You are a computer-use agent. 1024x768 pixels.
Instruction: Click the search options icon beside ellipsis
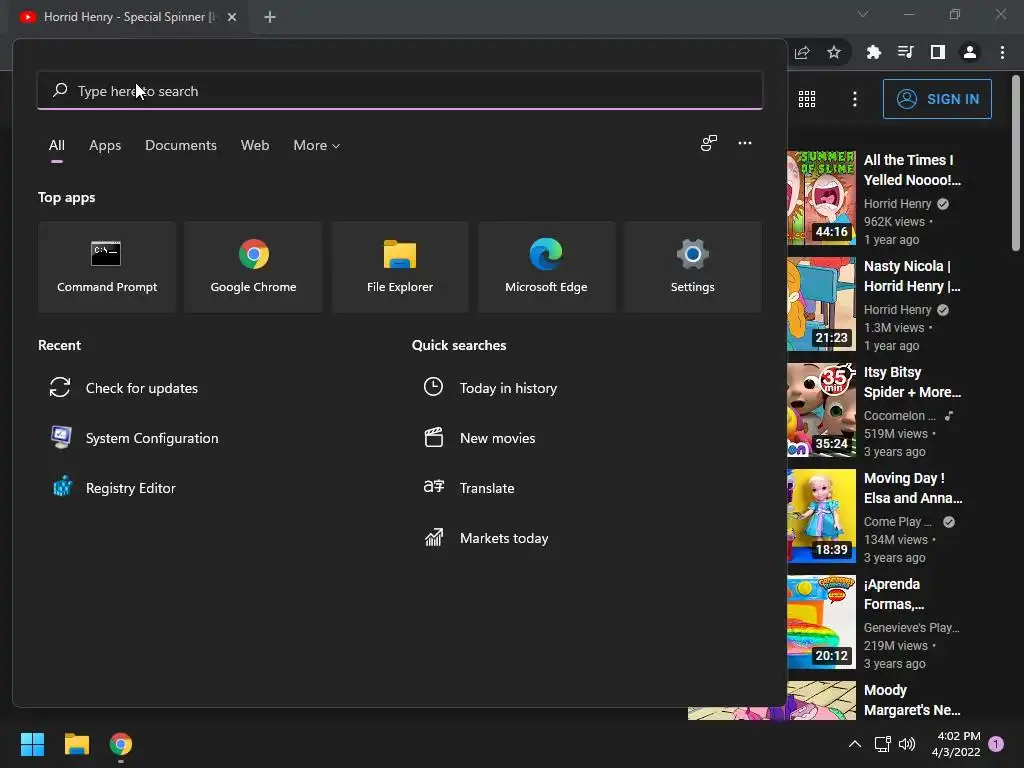click(709, 143)
